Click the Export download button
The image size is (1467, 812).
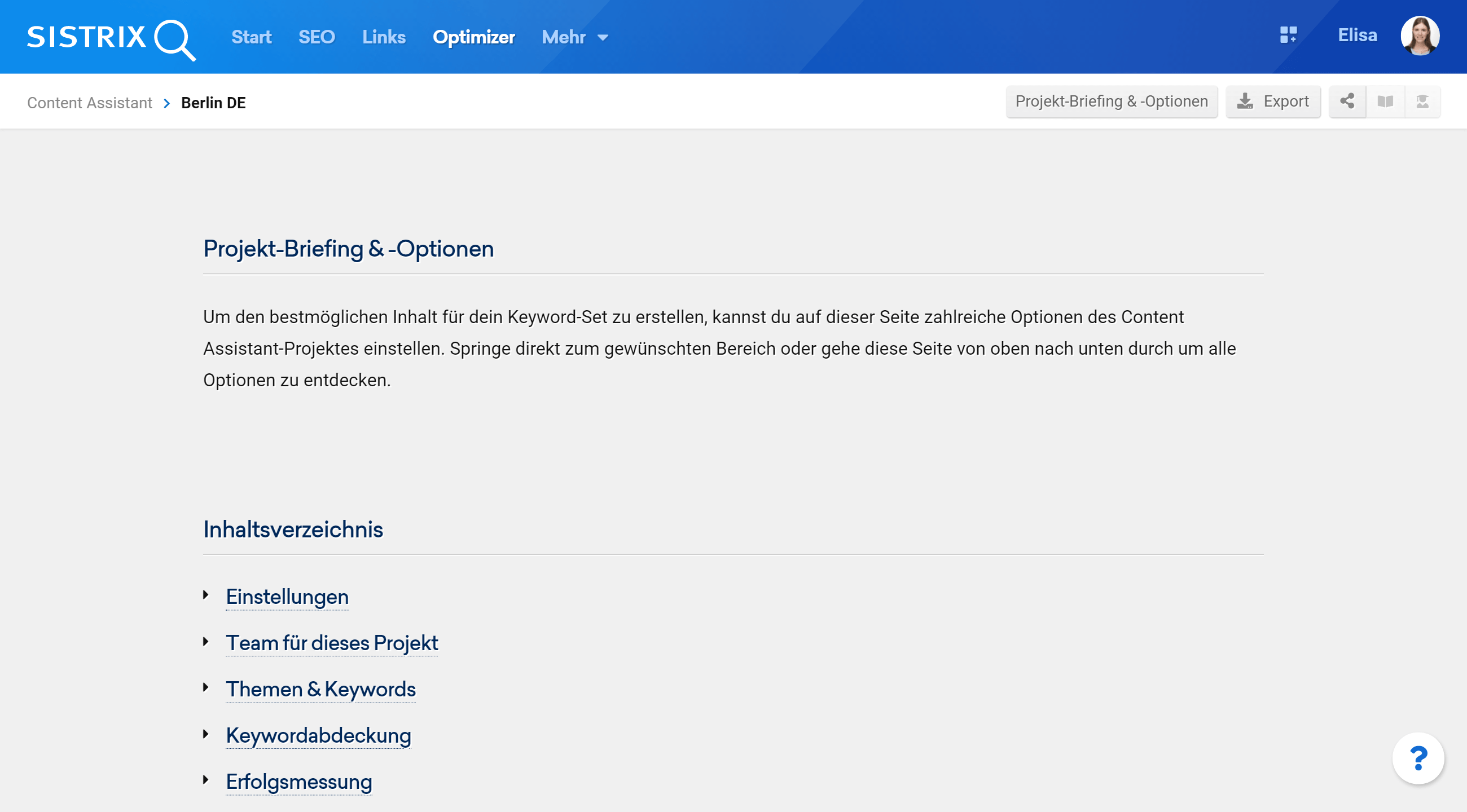tap(1273, 102)
